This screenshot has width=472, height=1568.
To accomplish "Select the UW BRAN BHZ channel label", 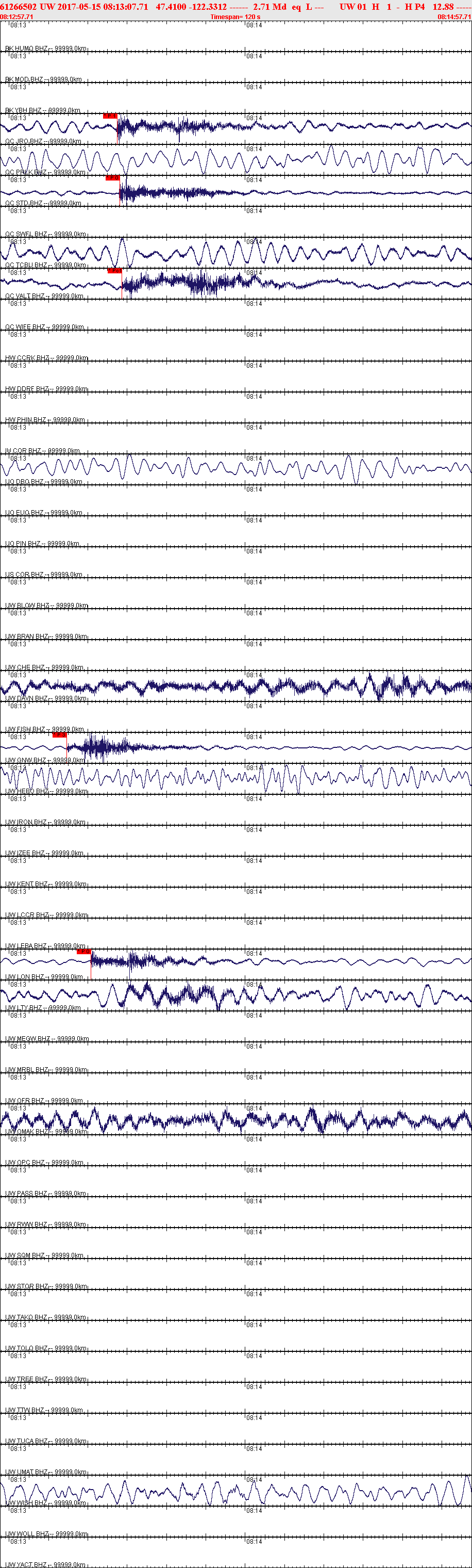I will 46,636.
